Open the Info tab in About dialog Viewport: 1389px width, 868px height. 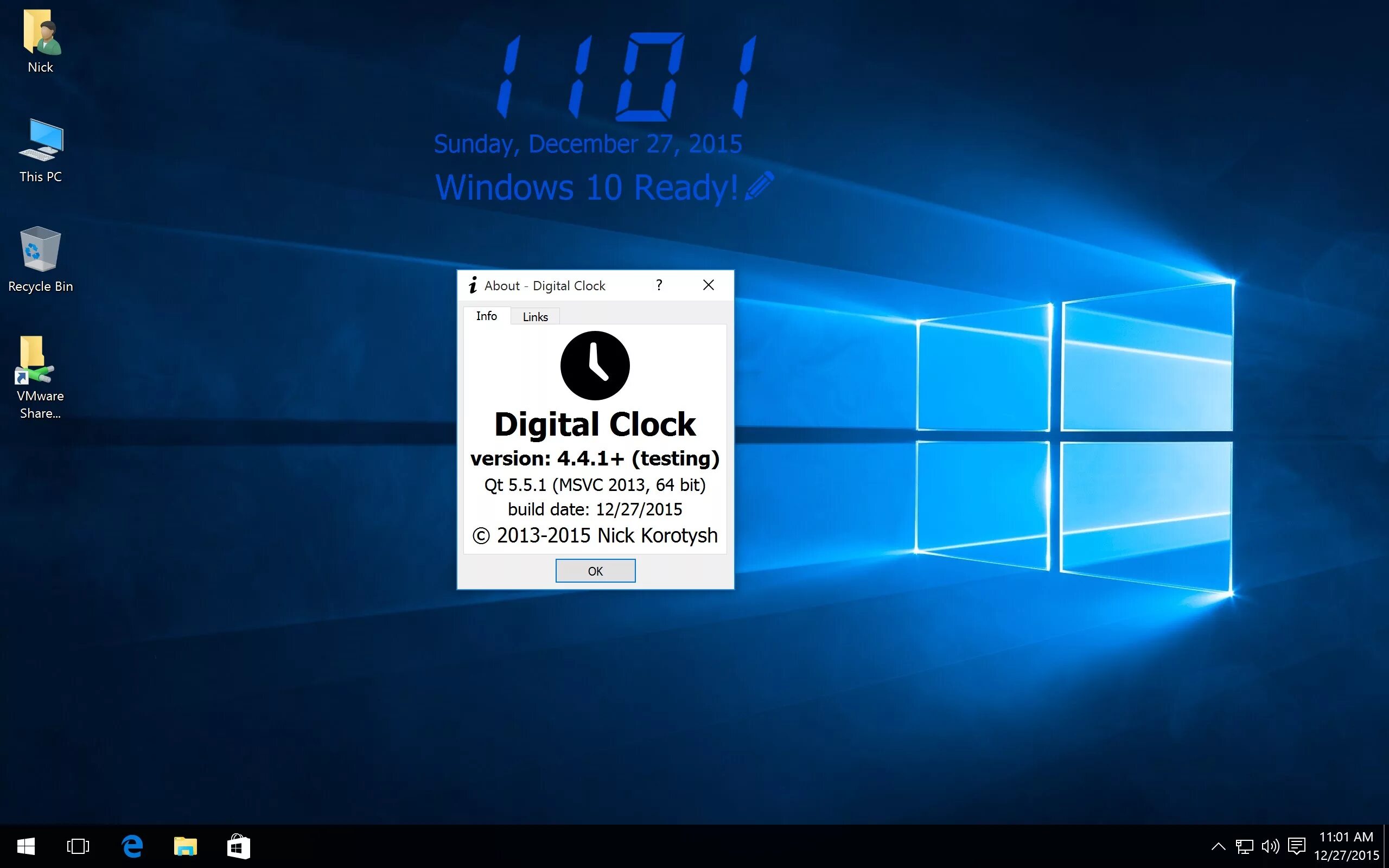click(x=487, y=316)
